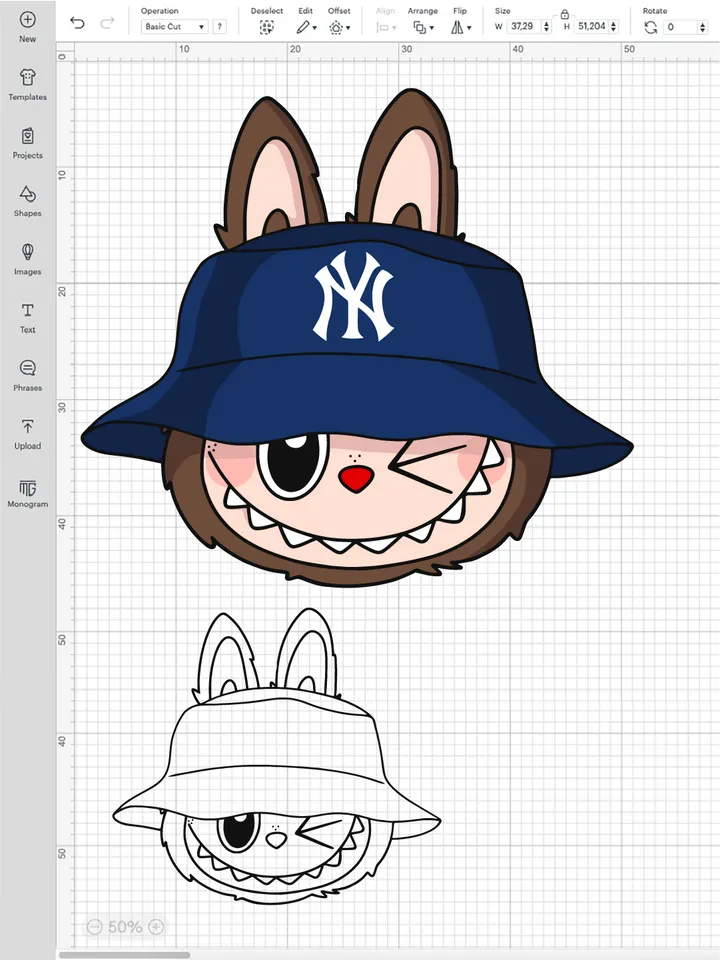Open the Phrases panel

coord(27,374)
